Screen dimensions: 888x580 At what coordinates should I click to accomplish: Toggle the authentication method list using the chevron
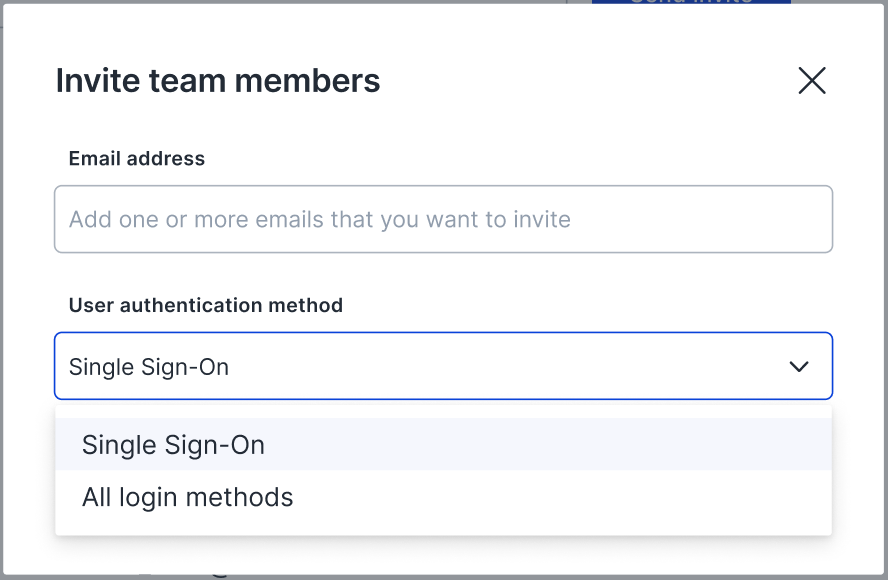click(798, 367)
